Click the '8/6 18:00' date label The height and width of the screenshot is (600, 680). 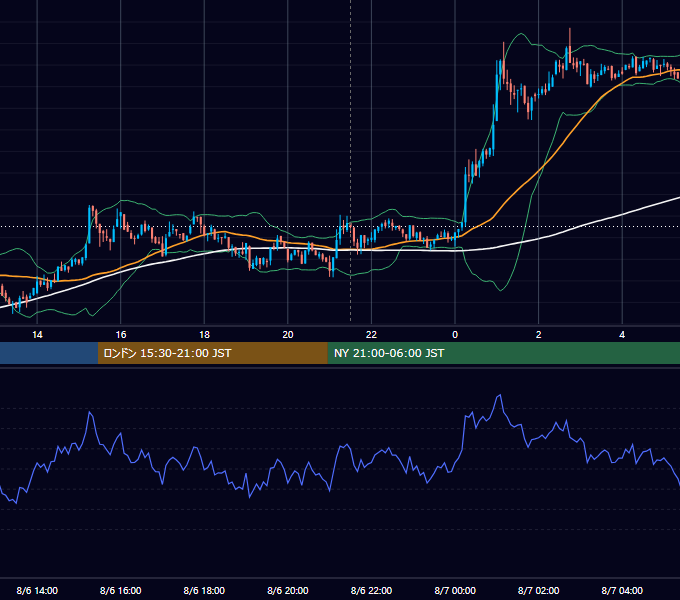pos(204,590)
